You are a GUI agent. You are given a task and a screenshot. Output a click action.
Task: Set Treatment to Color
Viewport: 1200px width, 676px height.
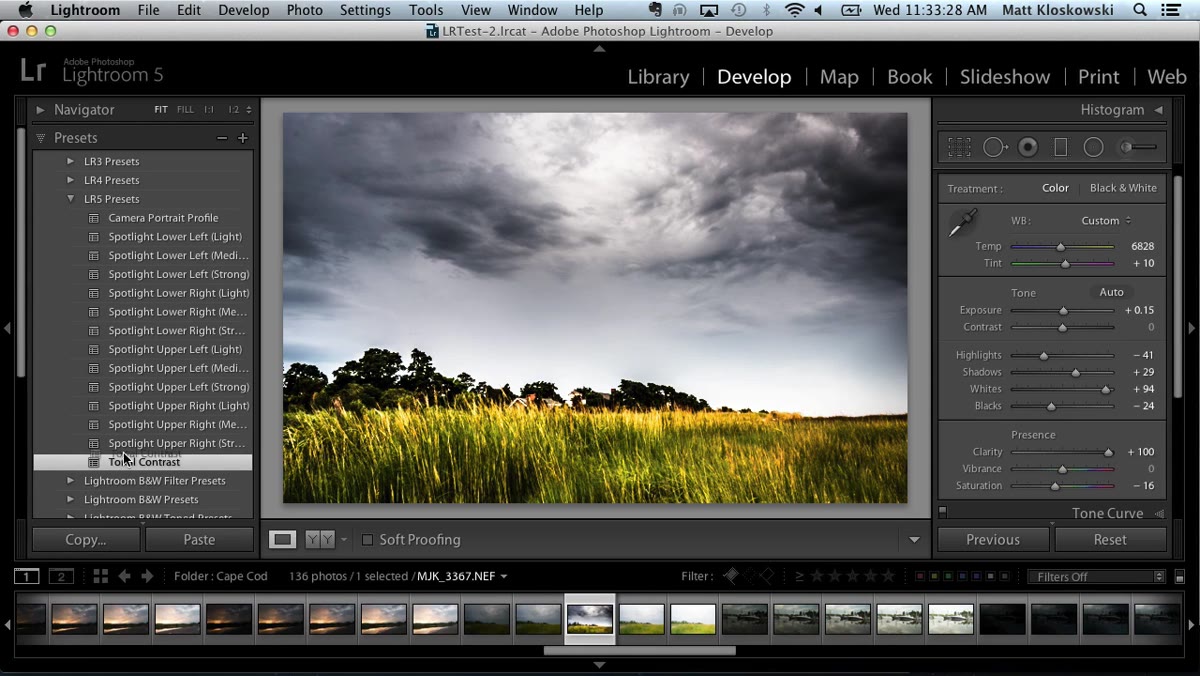click(1055, 188)
